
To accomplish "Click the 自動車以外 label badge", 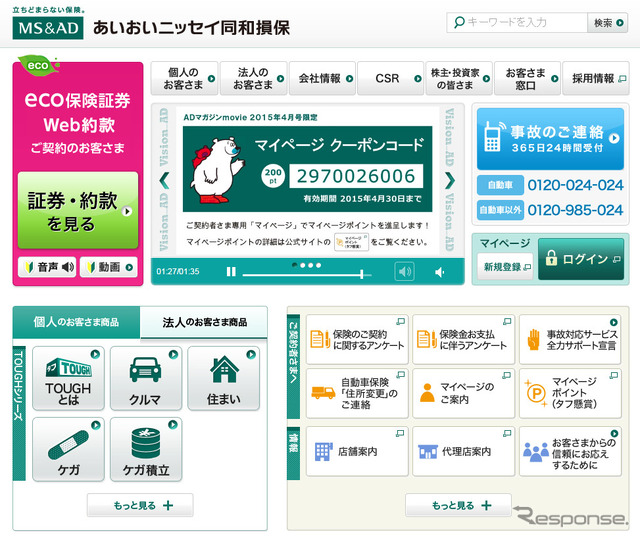I will pos(500,210).
